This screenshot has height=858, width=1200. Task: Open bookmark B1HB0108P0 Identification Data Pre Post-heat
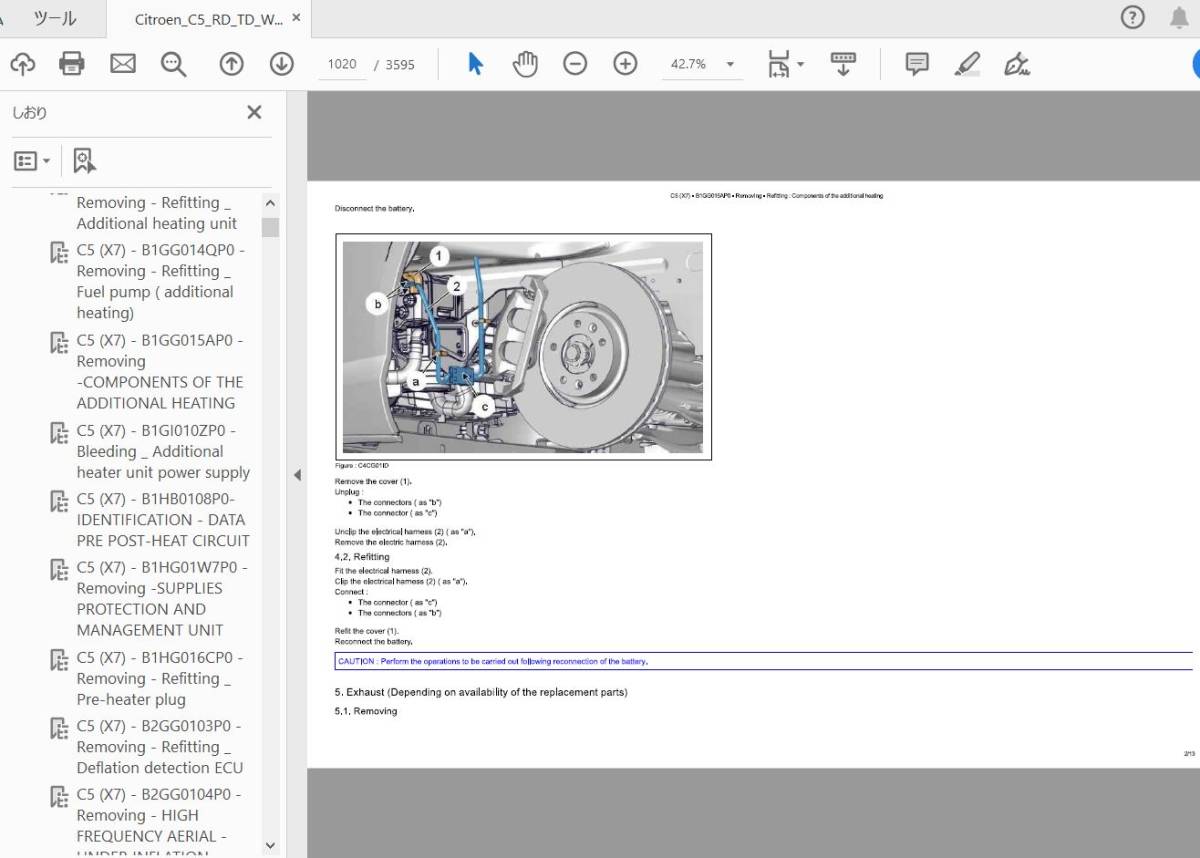point(163,519)
